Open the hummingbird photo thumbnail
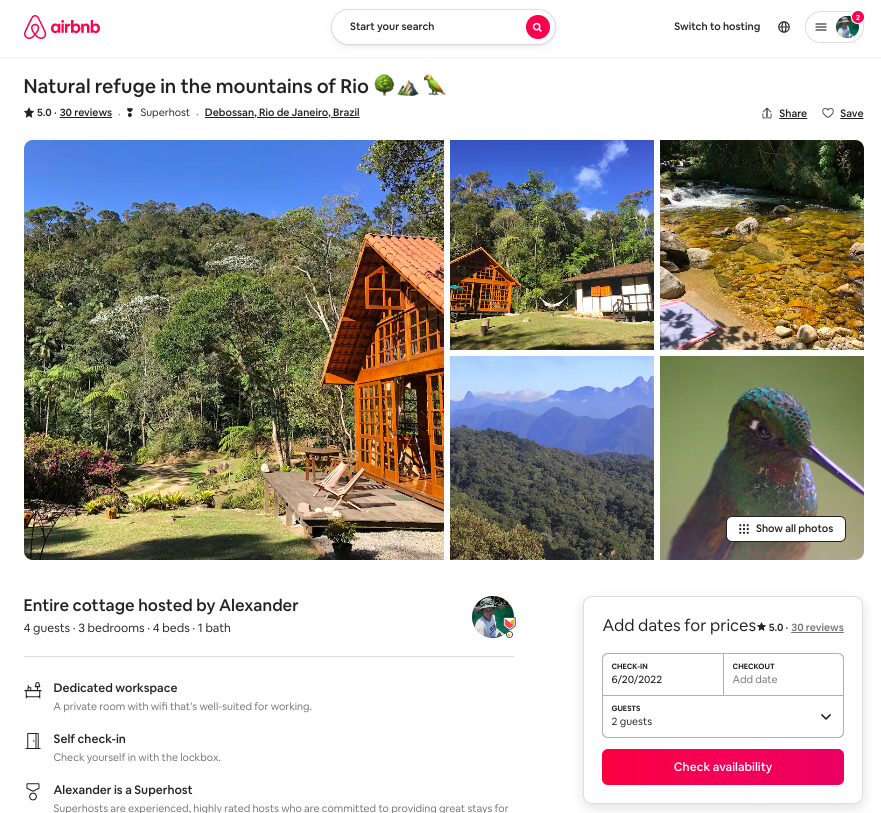This screenshot has height=813, width=881. pos(761,457)
